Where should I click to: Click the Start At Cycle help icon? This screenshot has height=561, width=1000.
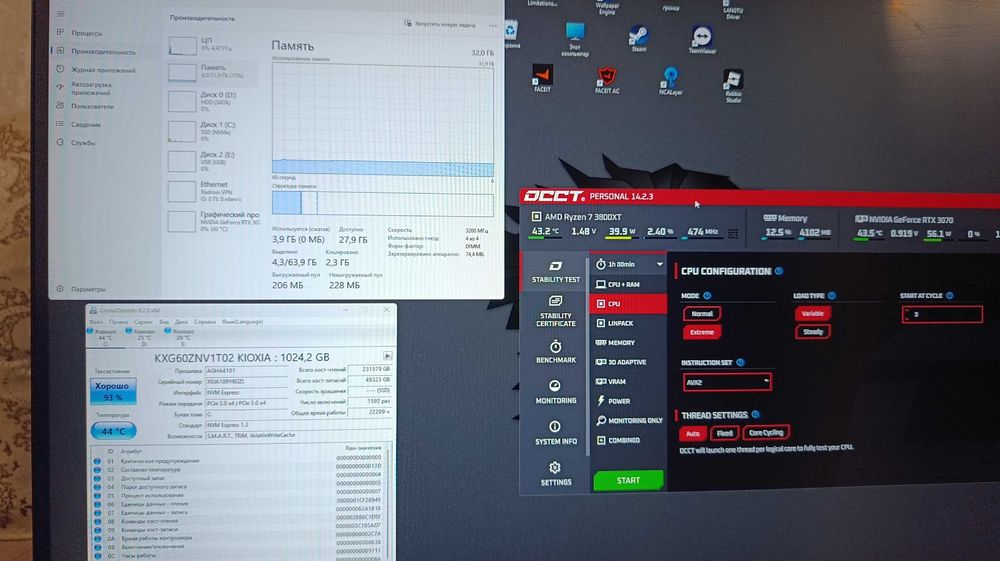click(x=950, y=296)
